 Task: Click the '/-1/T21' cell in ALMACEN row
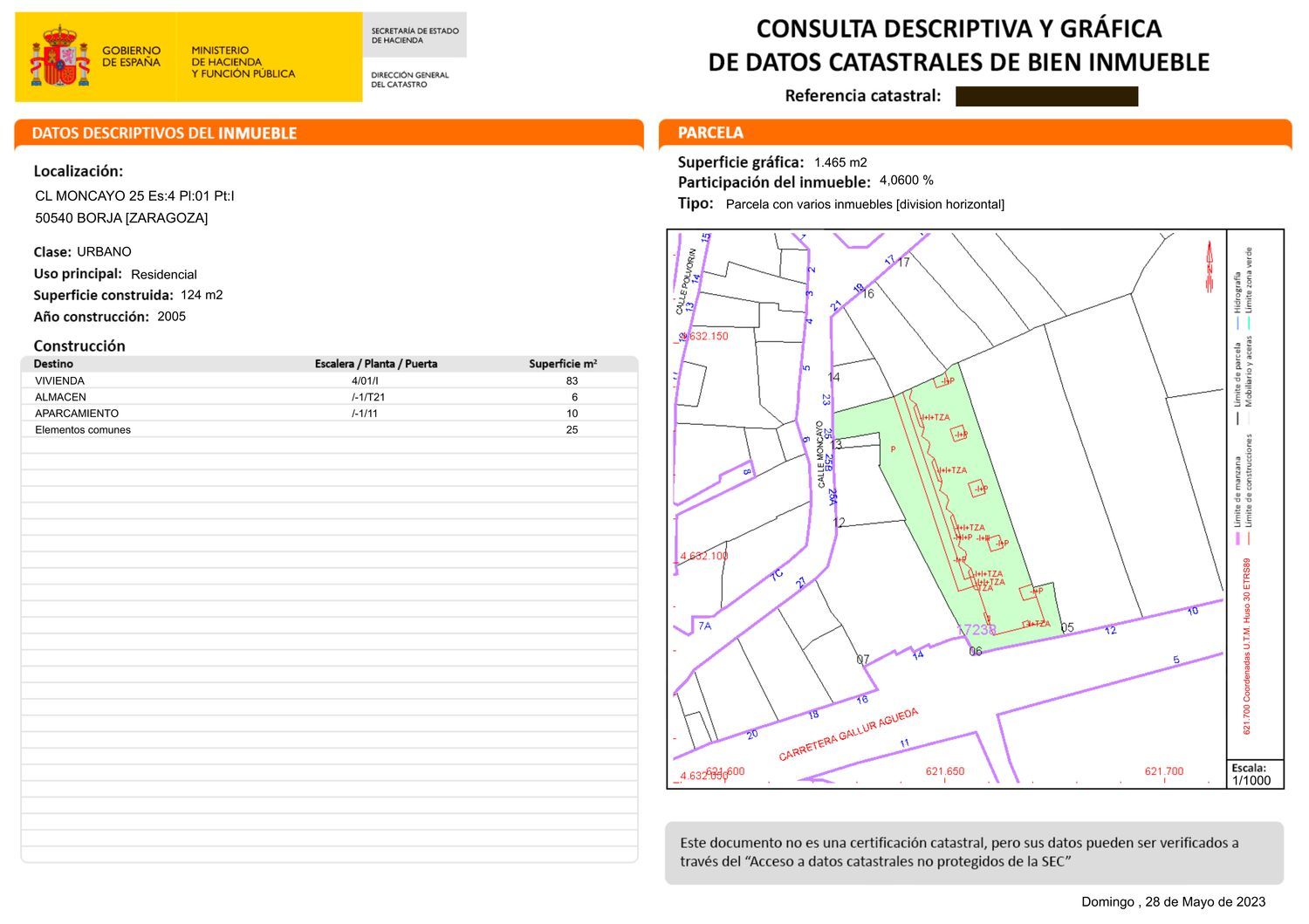tap(368, 397)
